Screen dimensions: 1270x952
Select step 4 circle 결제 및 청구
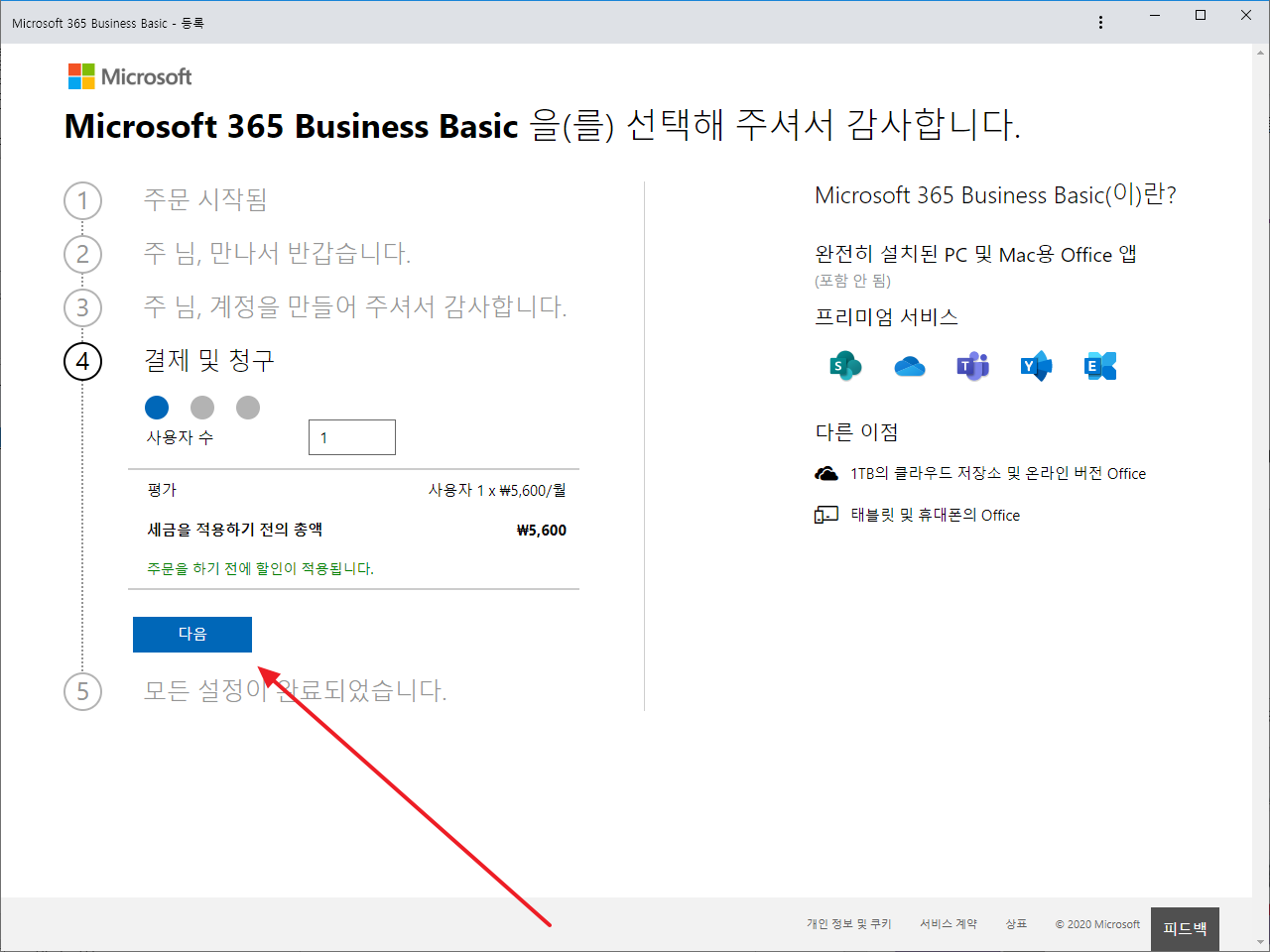coord(83,361)
